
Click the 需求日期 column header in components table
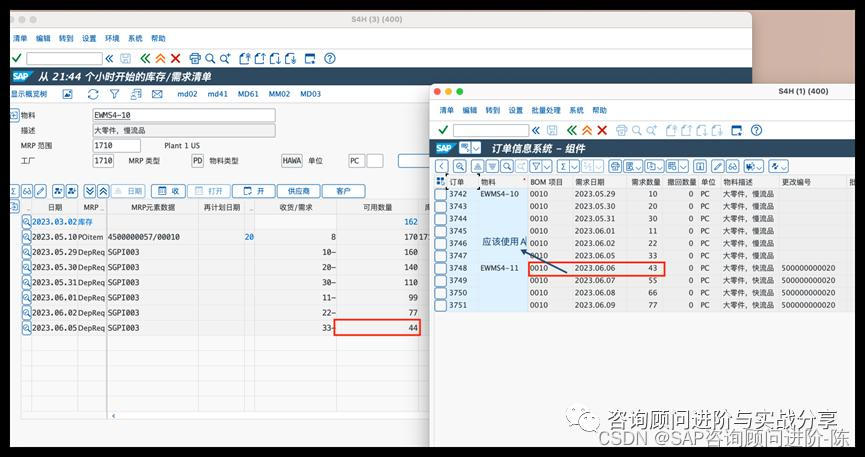(590, 182)
